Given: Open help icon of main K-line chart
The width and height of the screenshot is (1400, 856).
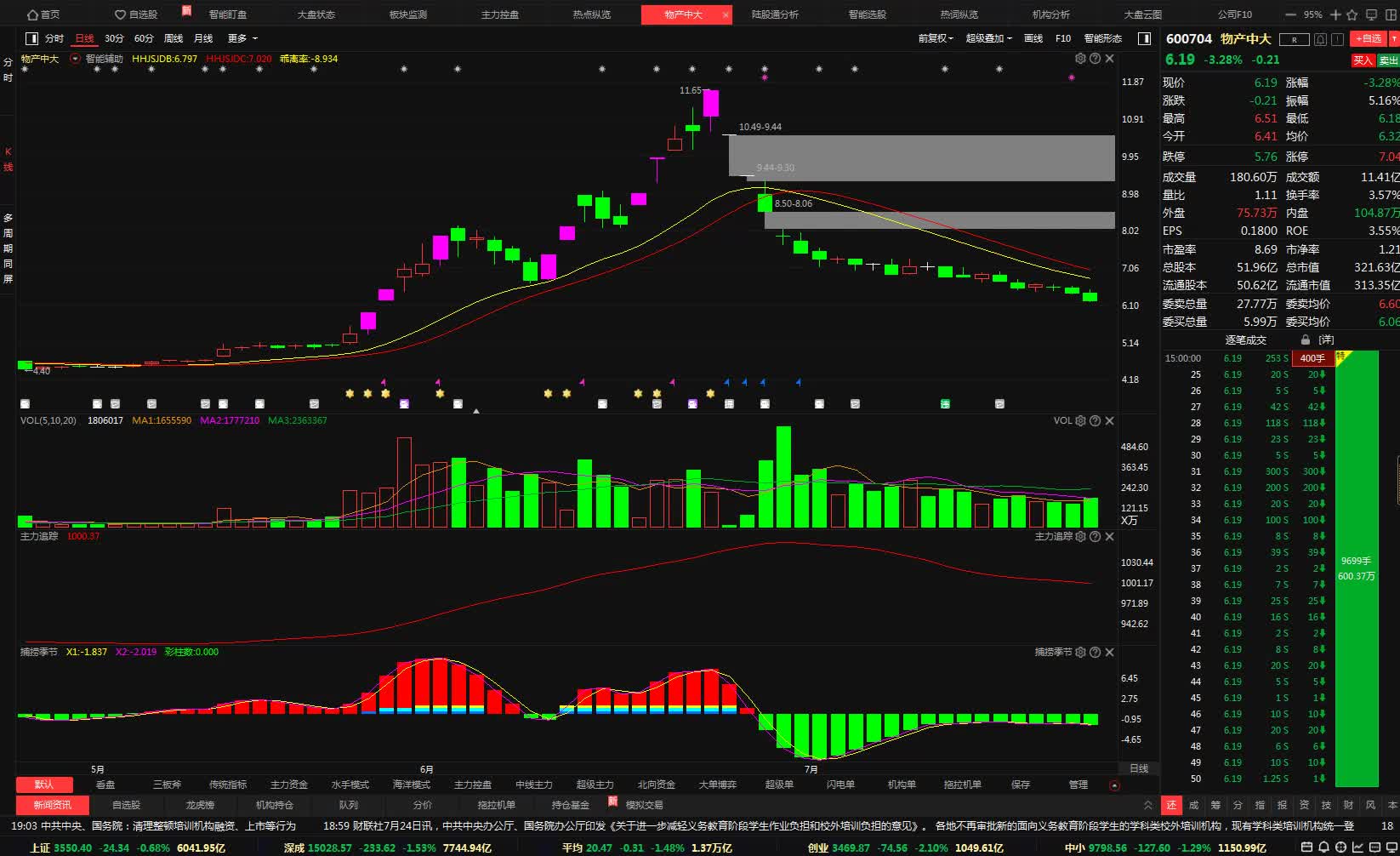Looking at the screenshot, I should (1095, 59).
